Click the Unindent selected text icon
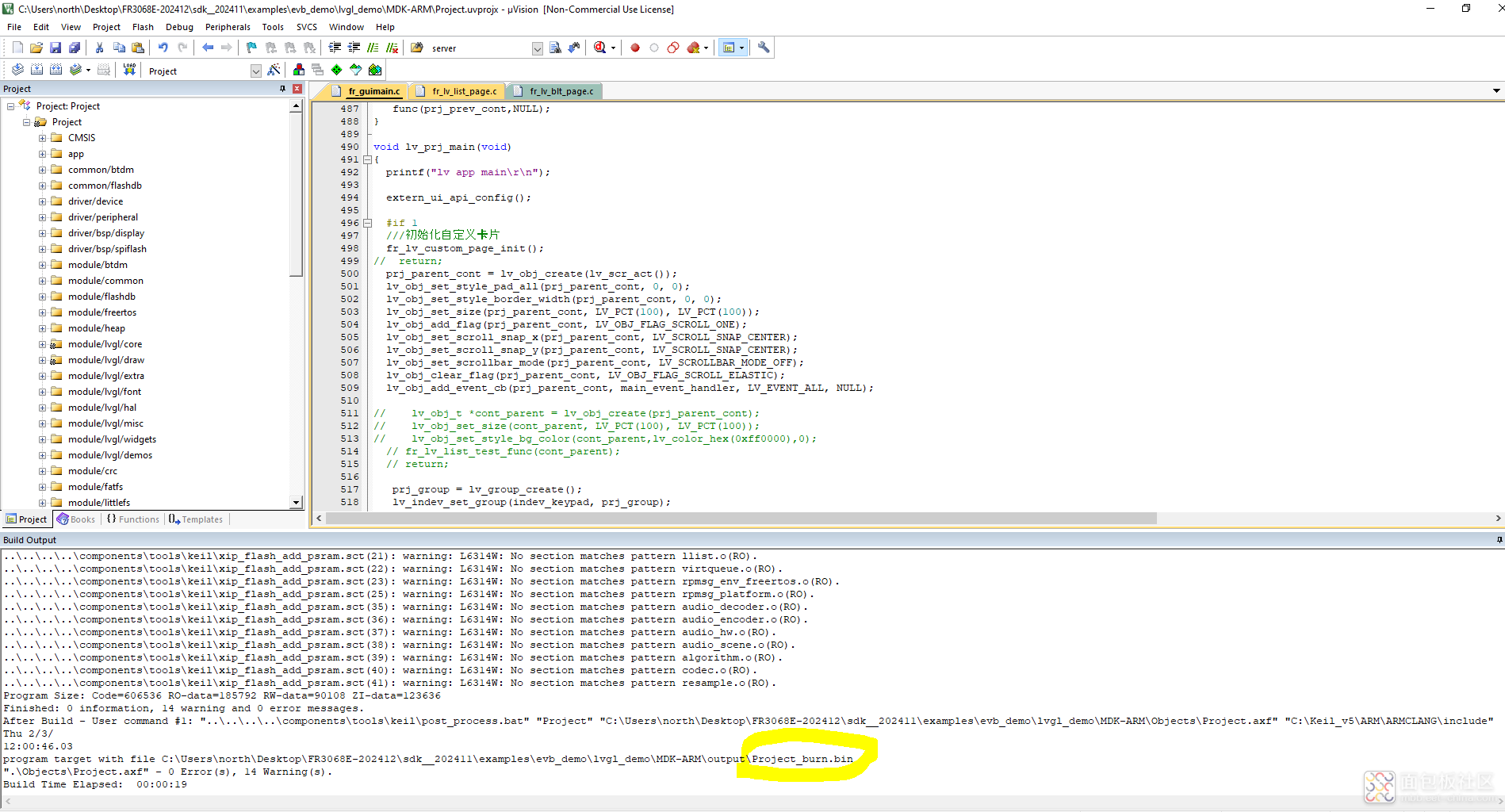This screenshot has height=812, width=1505. point(354,48)
